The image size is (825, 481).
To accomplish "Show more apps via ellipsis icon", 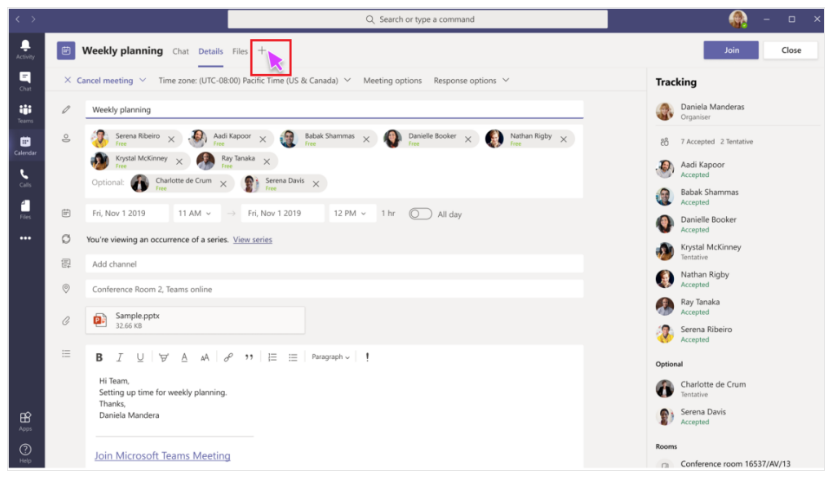I will pos(25,238).
